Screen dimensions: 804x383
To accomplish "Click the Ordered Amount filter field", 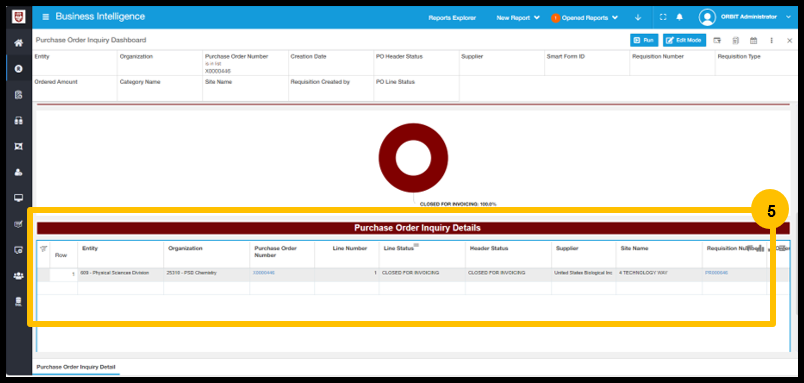I will 75,89.
